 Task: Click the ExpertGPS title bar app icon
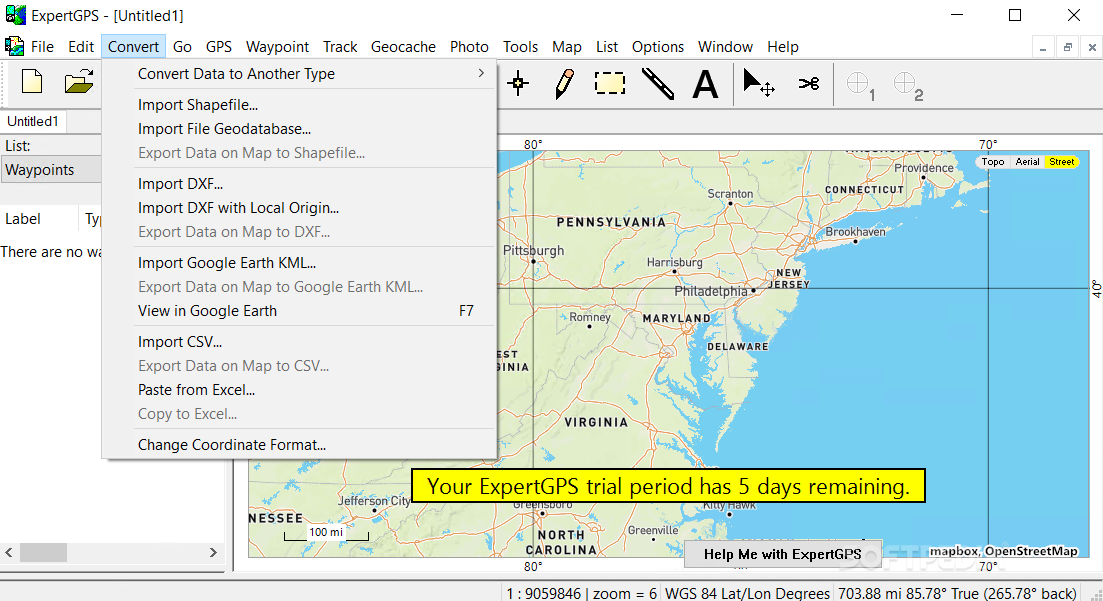(x=15, y=15)
